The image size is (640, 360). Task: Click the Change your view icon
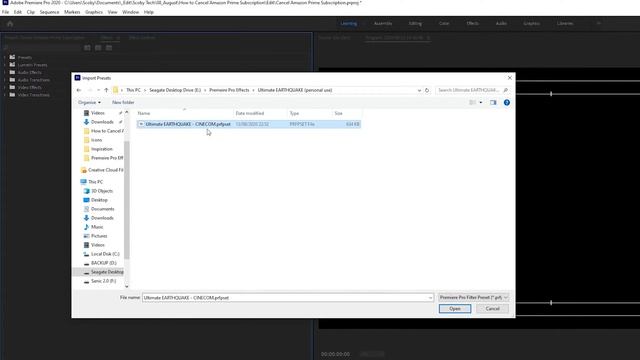(473, 102)
